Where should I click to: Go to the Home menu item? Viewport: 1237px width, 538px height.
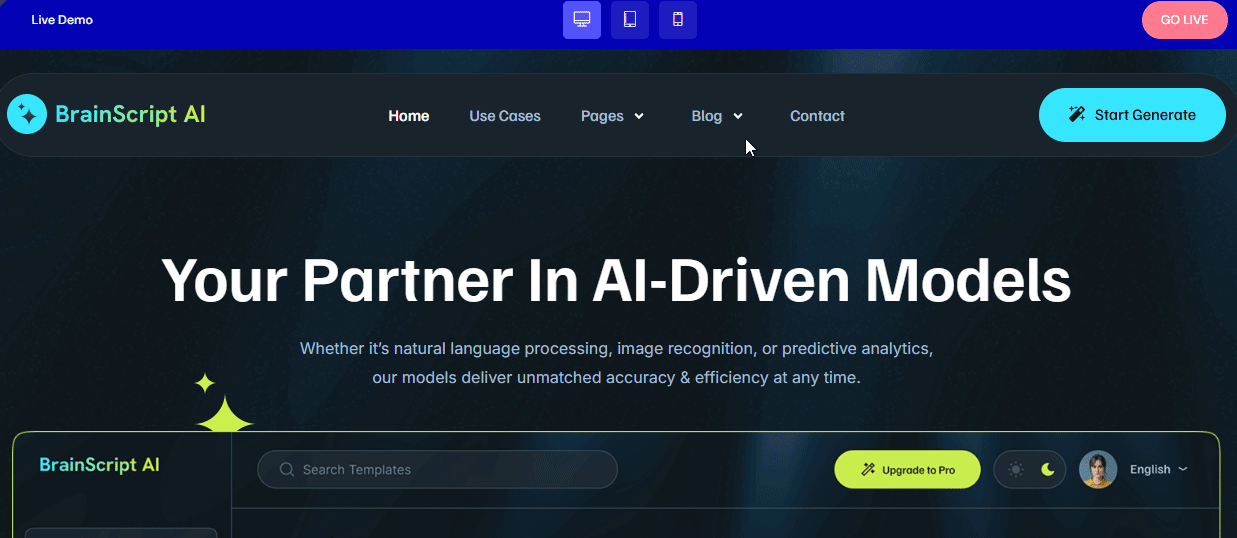[409, 116]
